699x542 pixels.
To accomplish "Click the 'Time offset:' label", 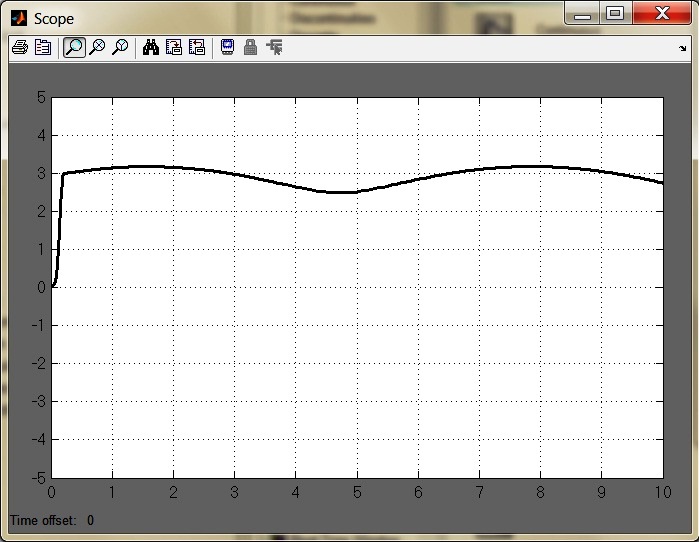I will [43, 520].
